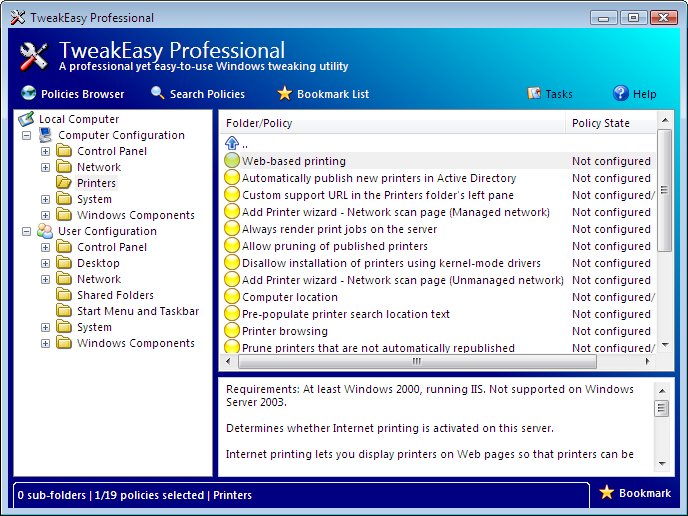
Task: Collapse the Computer Configuration node
Action: click(27, 135)
